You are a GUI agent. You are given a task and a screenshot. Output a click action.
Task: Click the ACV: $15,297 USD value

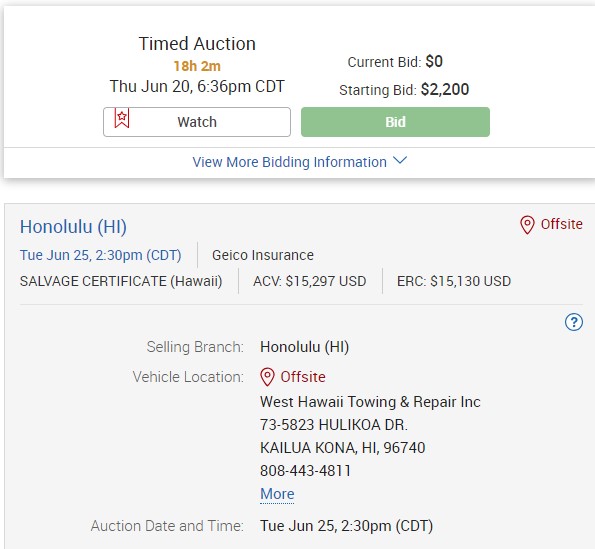(x=310, y=281)
